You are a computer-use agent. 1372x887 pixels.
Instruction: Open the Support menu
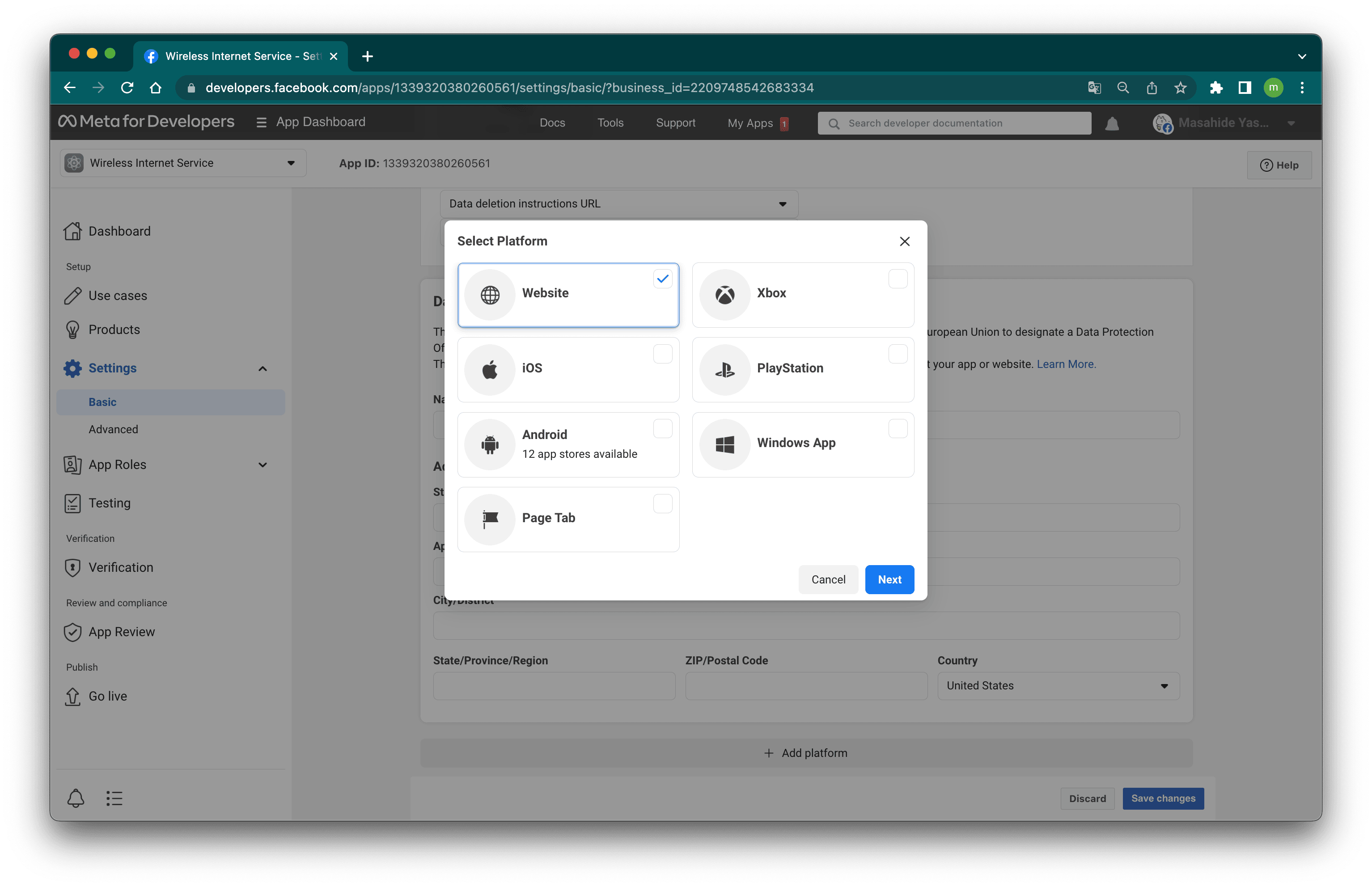pyautogui.click(x=675, y=122)
